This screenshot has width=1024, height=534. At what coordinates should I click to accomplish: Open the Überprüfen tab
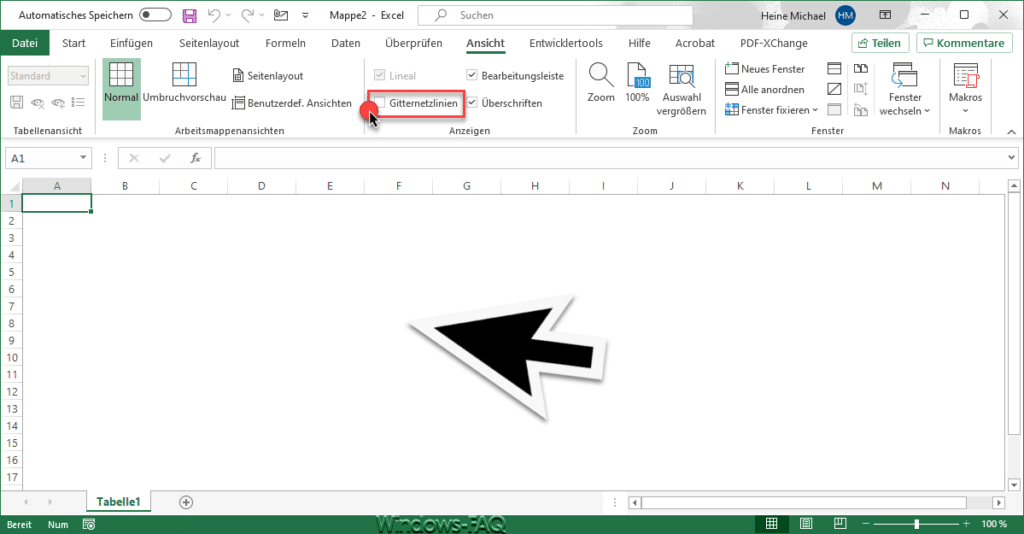pos(413,43)
